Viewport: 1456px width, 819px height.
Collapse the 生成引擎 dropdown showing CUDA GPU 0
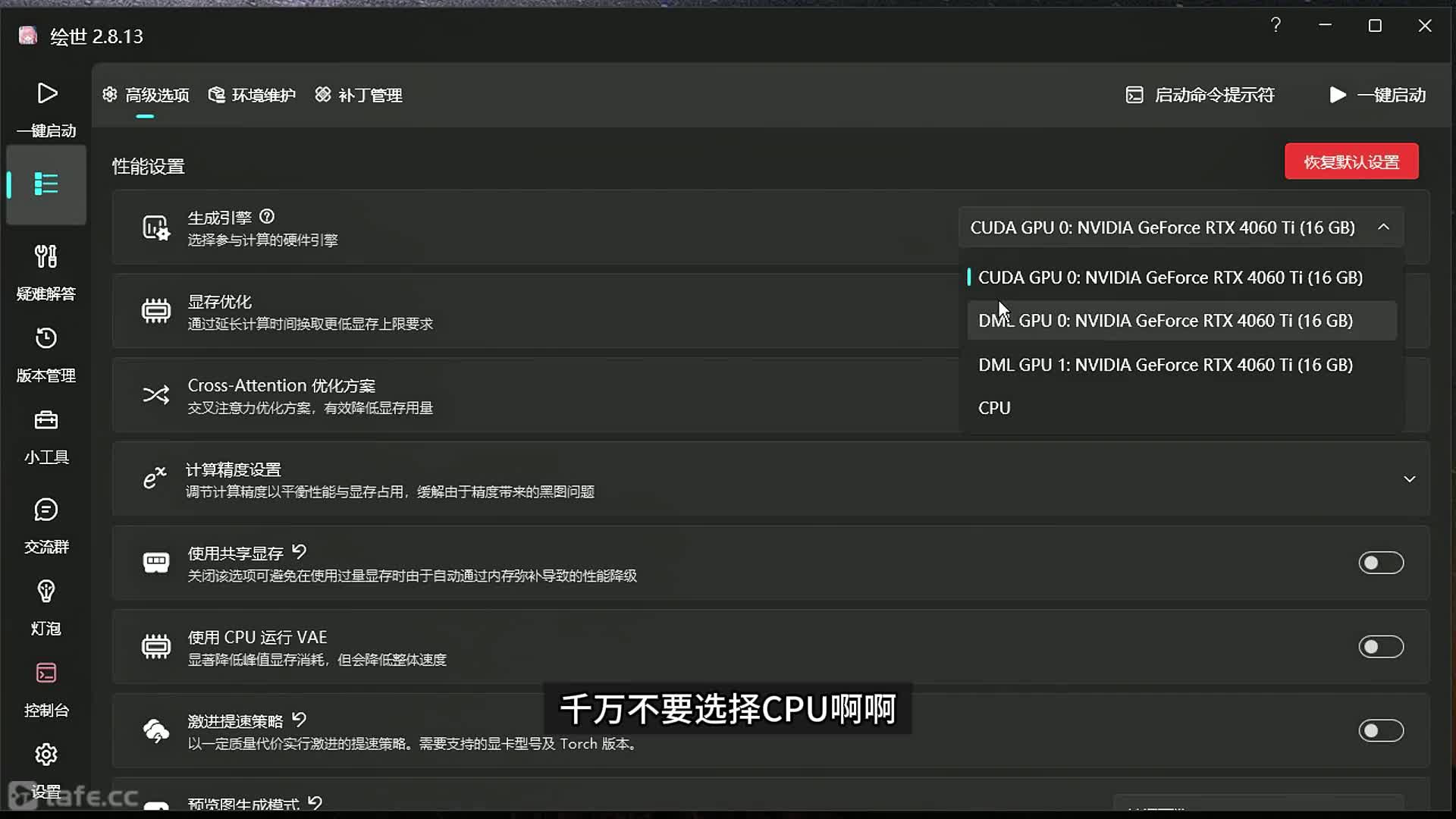pyautogui.click(x=1181, y=227)
